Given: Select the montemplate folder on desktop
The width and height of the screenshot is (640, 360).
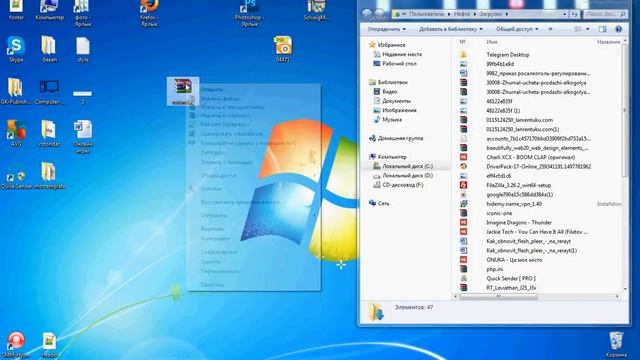Looking at the screenshot, I should (49, 176).
